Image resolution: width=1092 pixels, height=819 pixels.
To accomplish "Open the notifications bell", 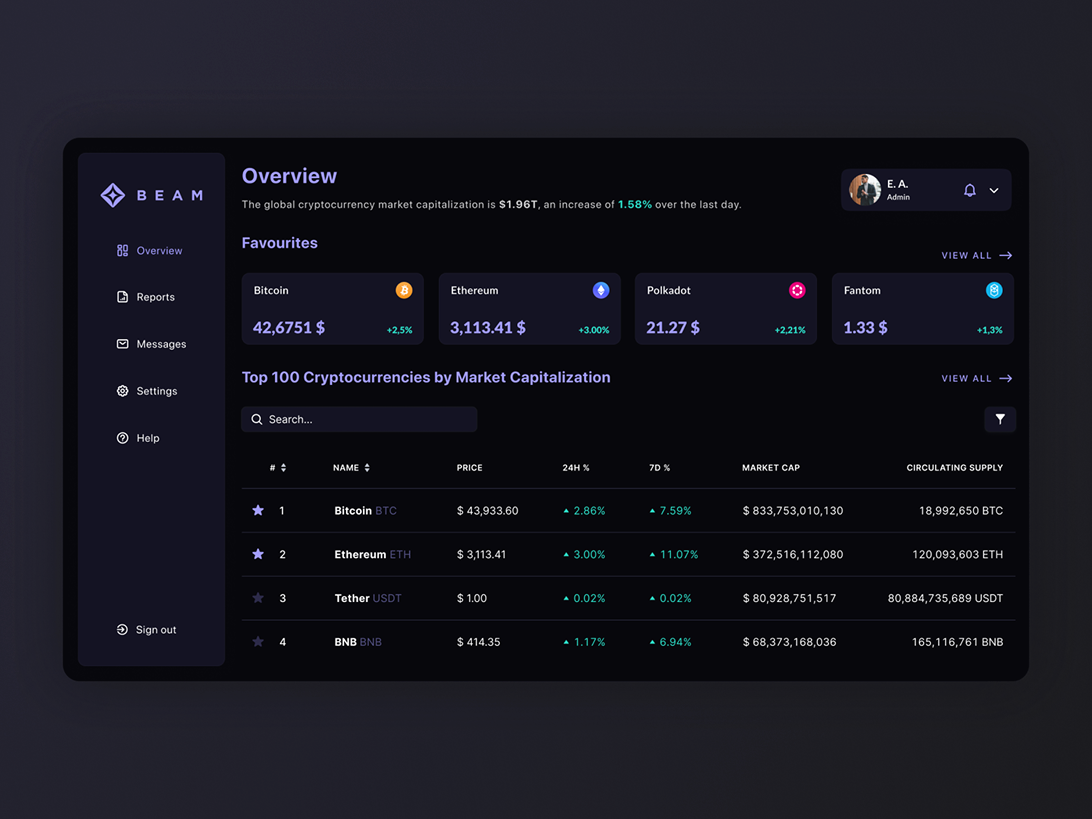I will point(969,190).
